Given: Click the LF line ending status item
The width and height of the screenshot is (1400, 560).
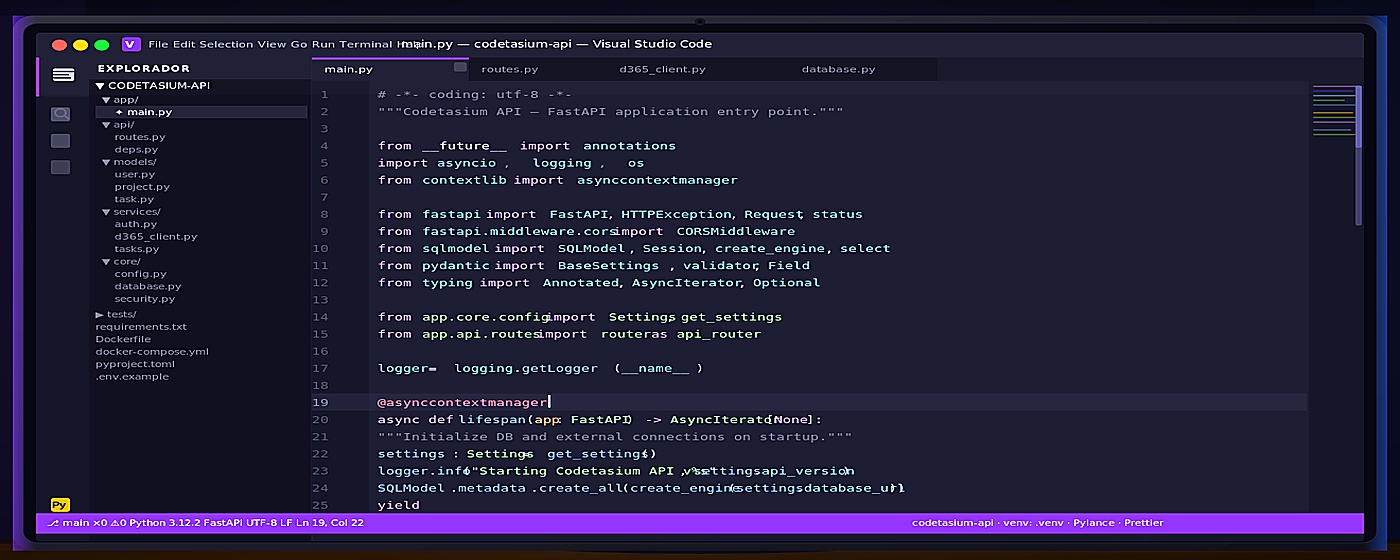Looking at the screenshot, I should (x=285, y=523).
